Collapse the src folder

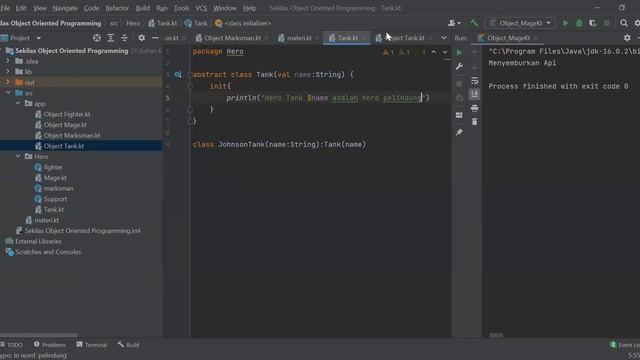click(x=8, y=93)
